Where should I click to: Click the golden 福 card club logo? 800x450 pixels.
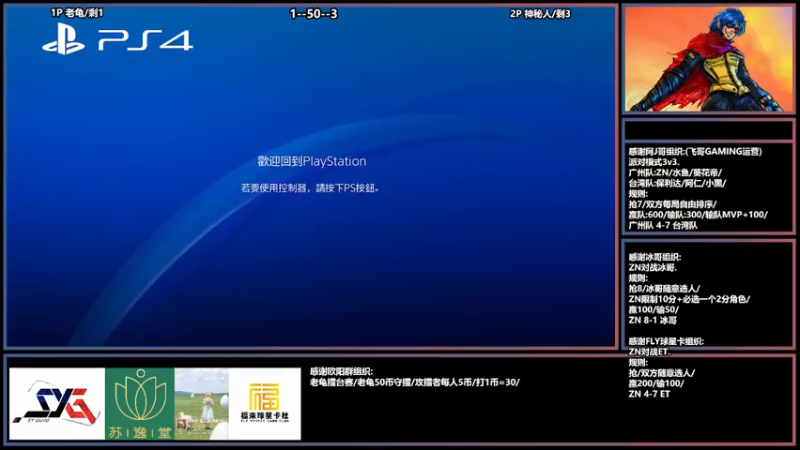(264, 404)
